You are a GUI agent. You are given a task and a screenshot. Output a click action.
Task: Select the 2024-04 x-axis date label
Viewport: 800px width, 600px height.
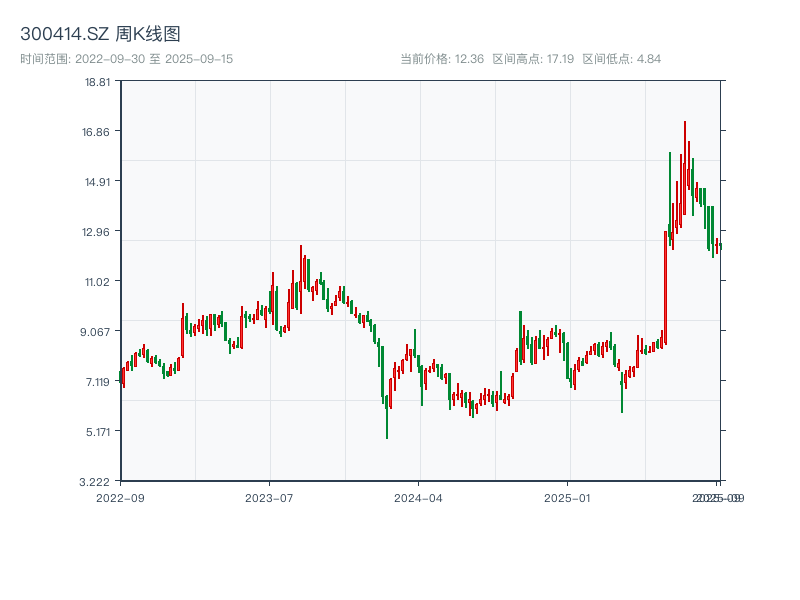click(x=419, y=497)
